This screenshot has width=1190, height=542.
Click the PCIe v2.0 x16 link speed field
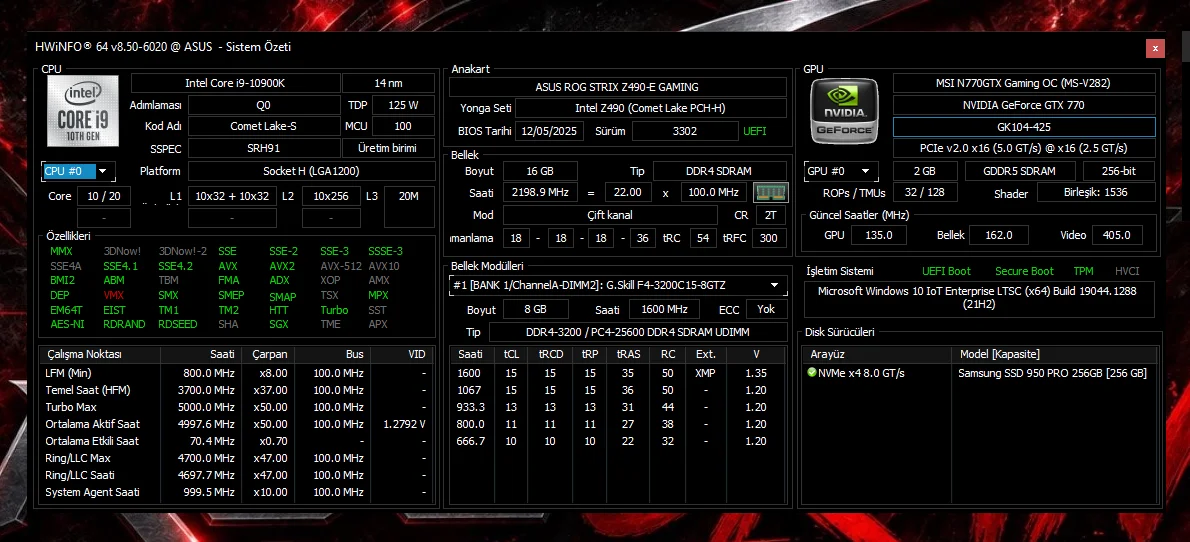[1024, 148]
